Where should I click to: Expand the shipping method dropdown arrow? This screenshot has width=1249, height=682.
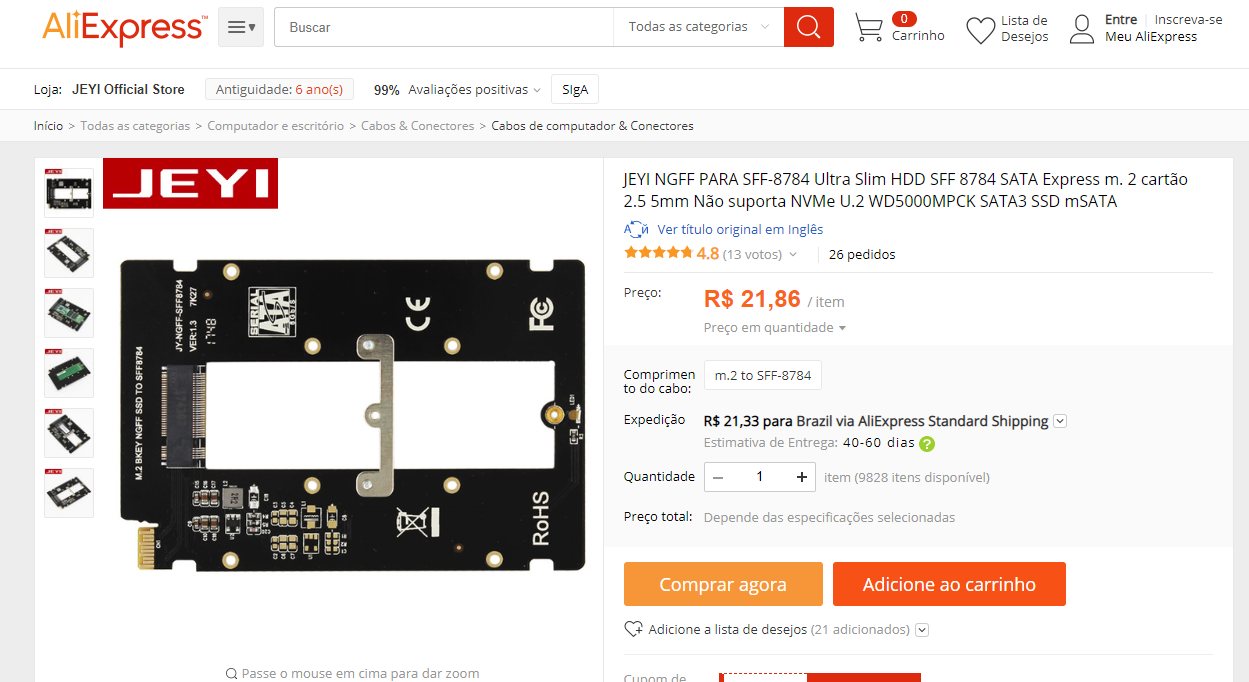(x=1060, y=421)
